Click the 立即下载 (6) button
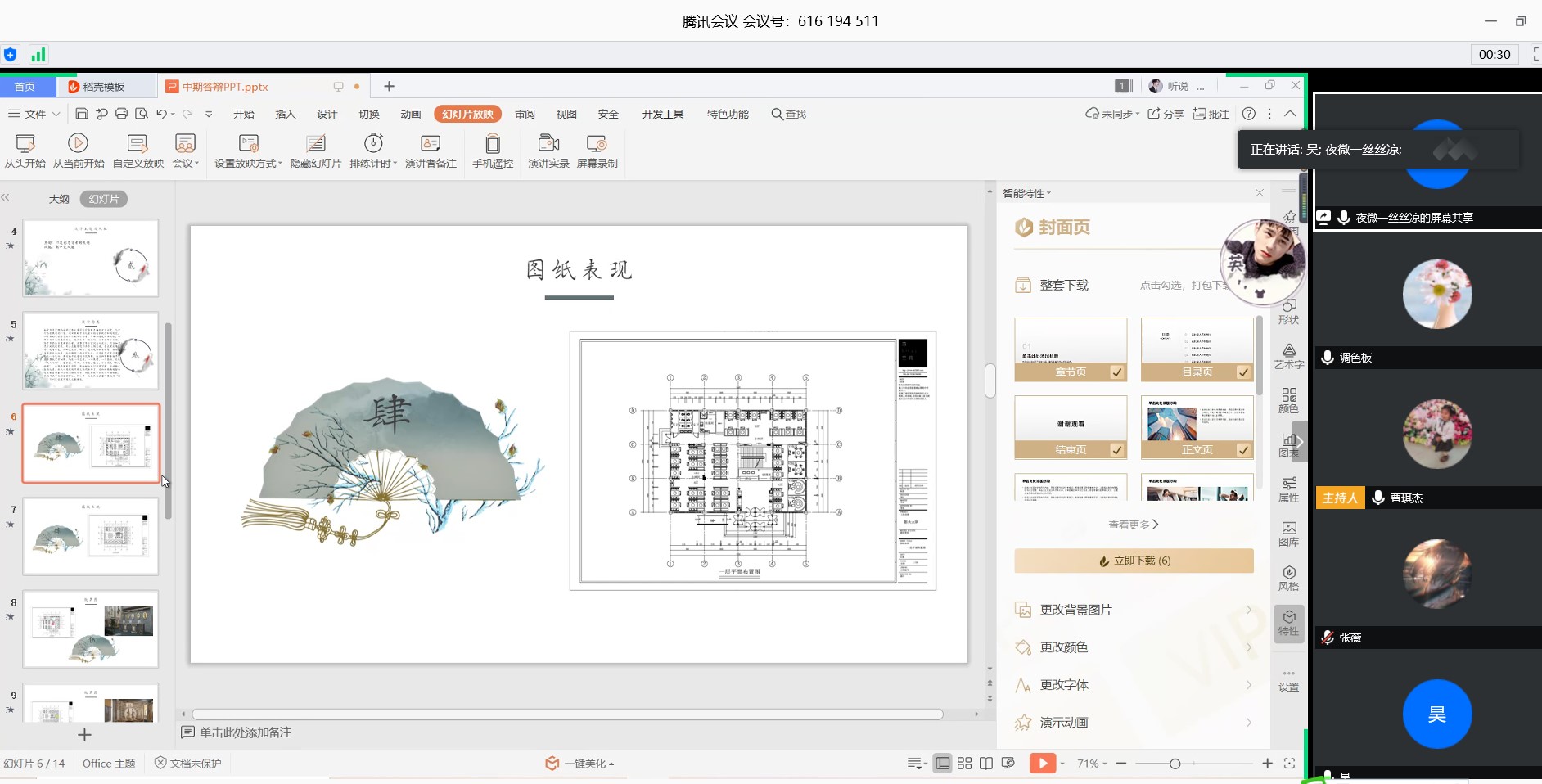This screenshot has width=1542, height=784. [x=1134, y=561]
